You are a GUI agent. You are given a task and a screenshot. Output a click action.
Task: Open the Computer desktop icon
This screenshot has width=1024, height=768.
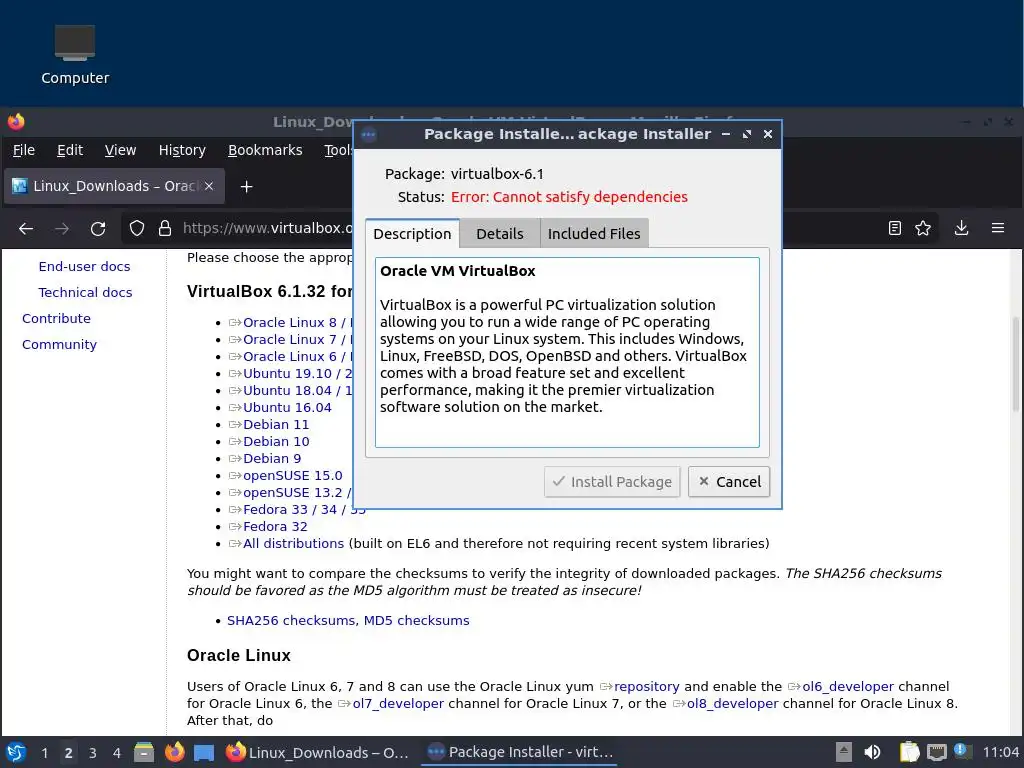[x=74, y=56]
